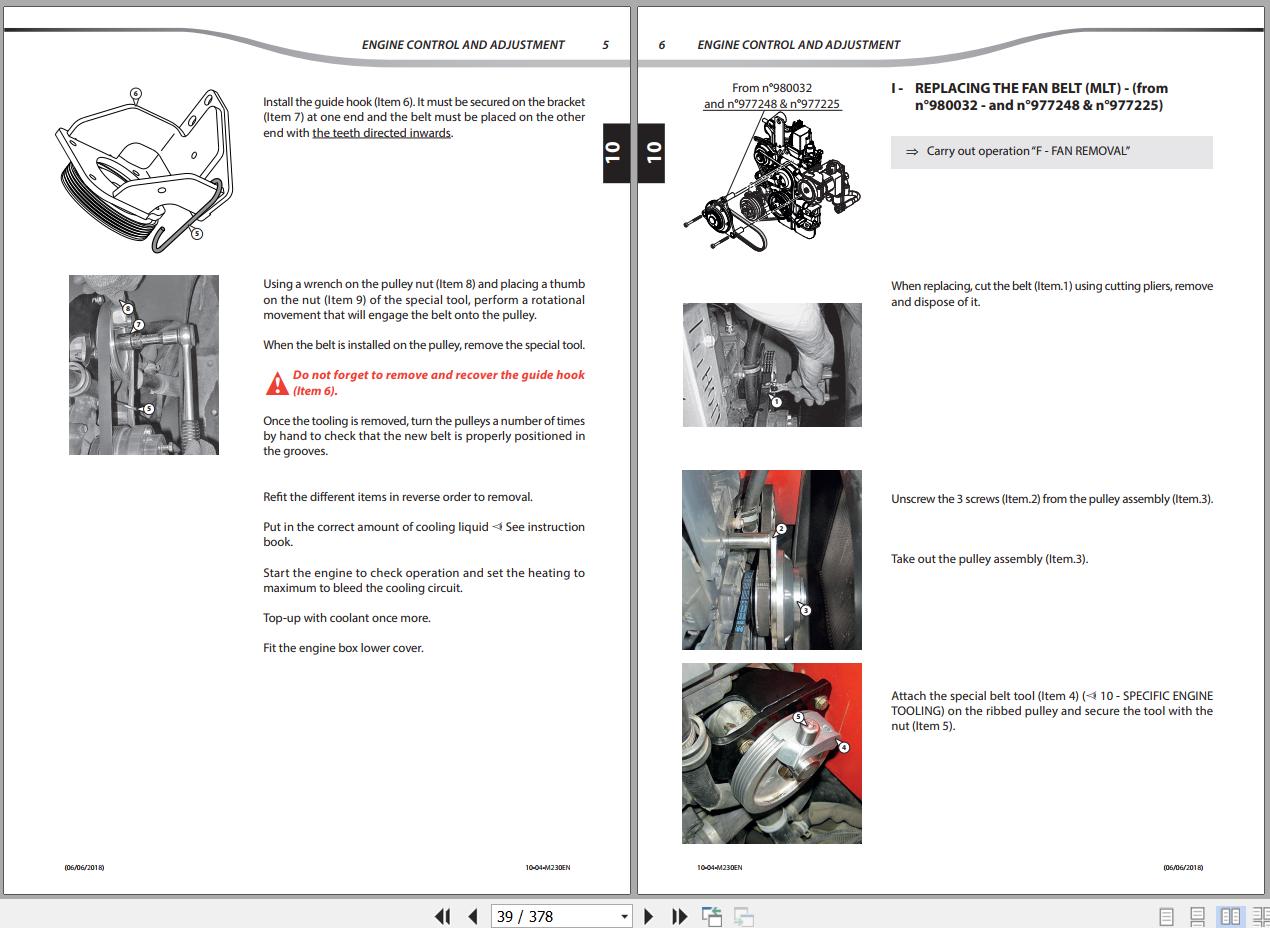Toggle two-page facing layout
1270x928 pixels.
coord(1229,916)
